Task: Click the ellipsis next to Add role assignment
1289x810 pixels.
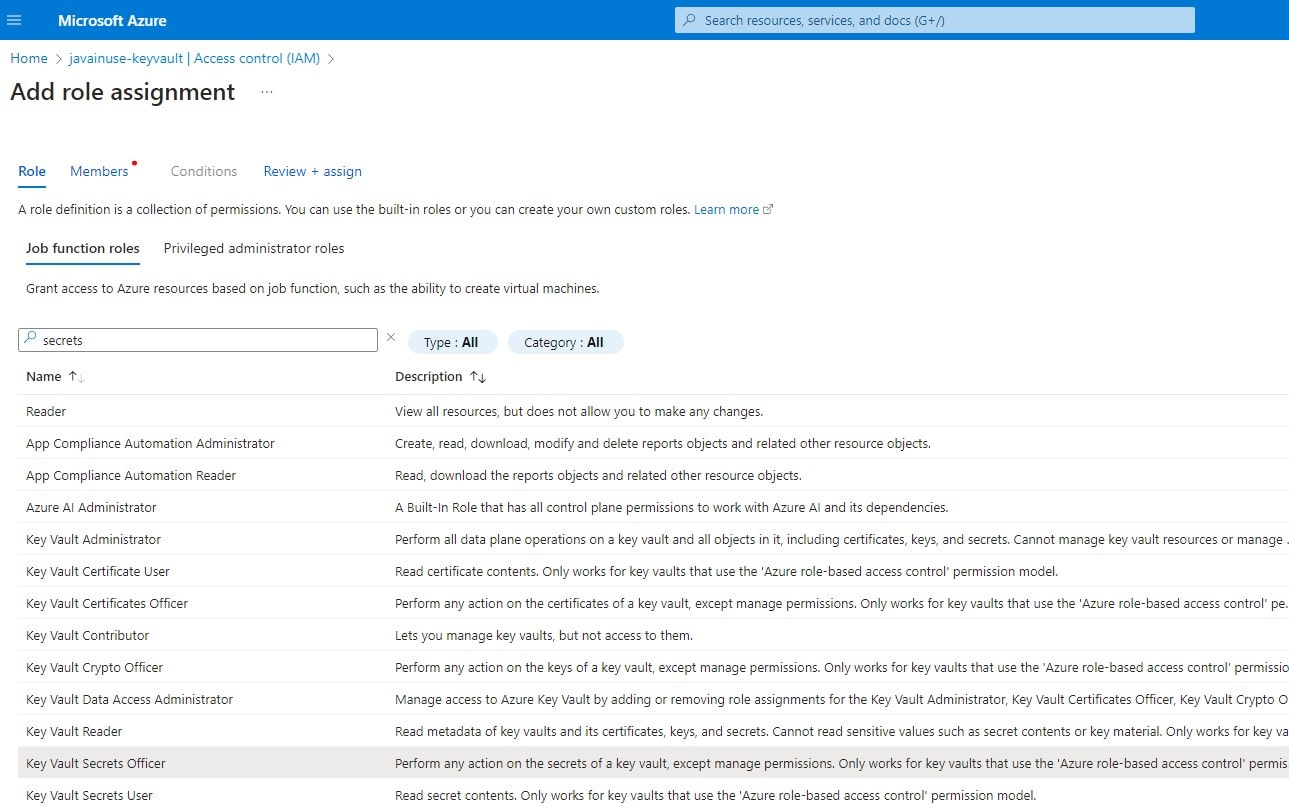Action: tap(267, 92)
